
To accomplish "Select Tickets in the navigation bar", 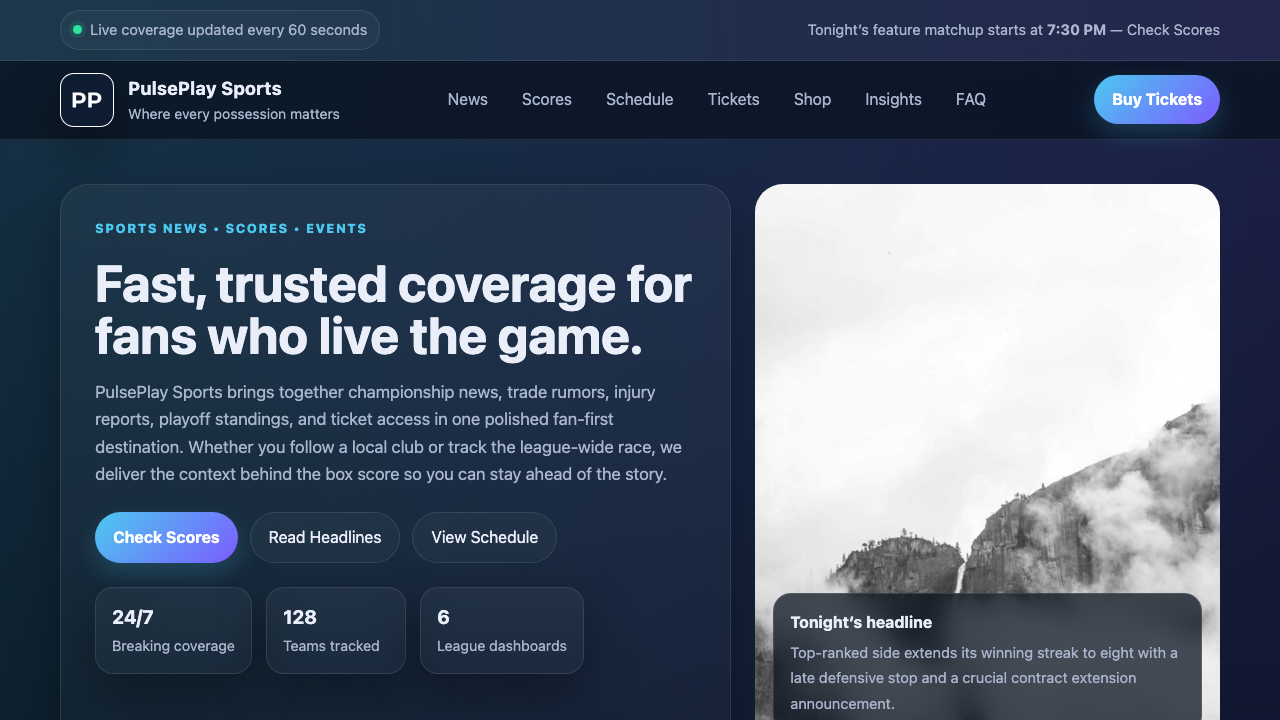I will [x=734, y=100].
